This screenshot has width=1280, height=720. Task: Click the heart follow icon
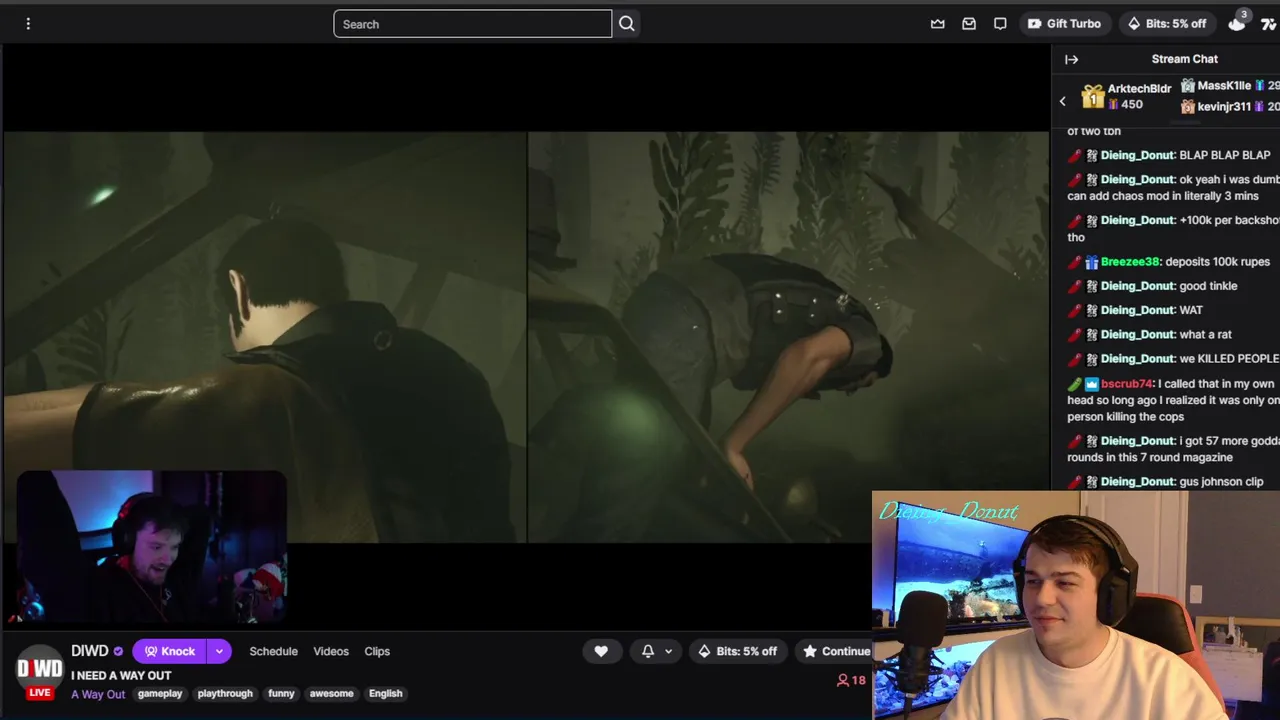coord(601,651)
